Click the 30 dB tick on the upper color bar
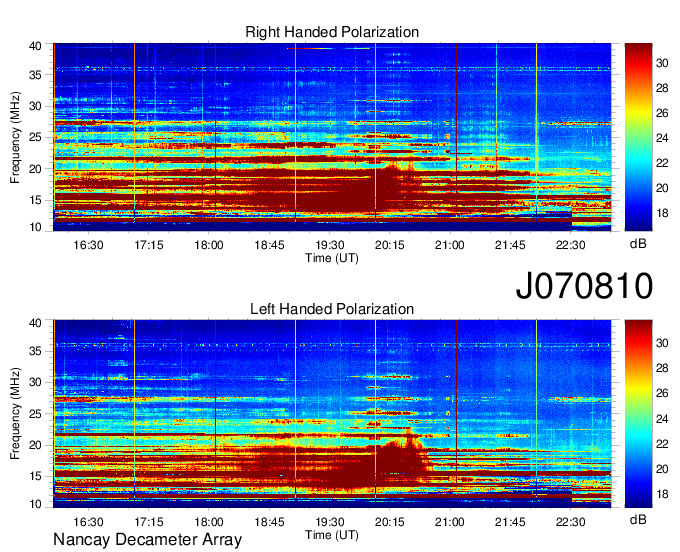The image size is (680, 552). click(x=662, y=63)
